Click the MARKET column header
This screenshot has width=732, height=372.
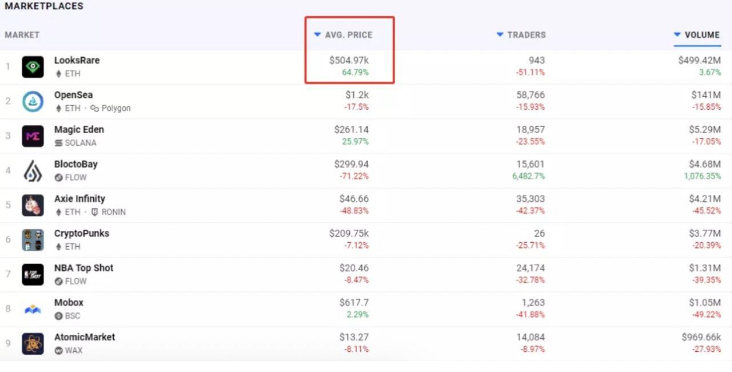(x=22, y=35)
